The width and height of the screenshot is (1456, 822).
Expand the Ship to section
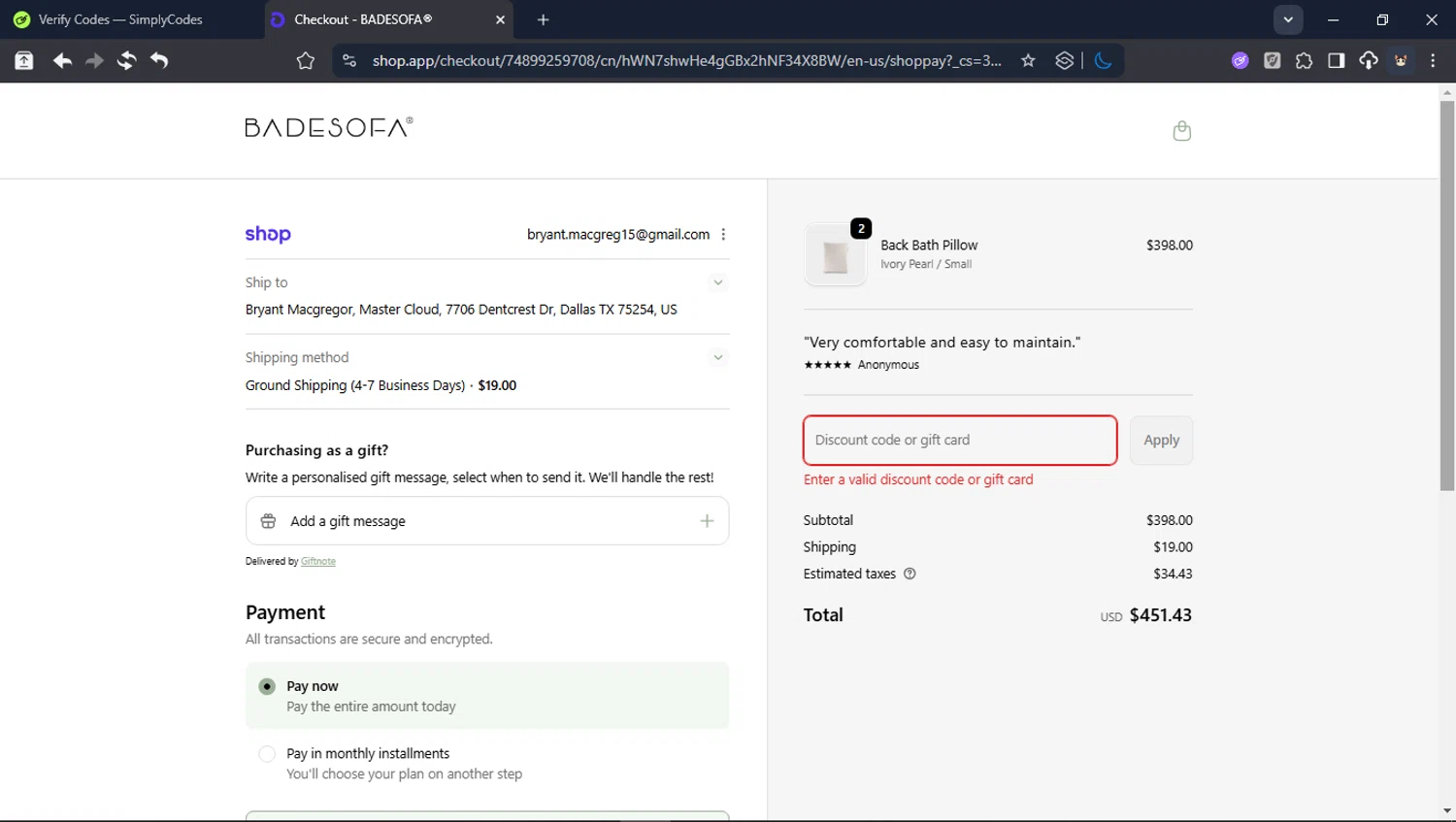(718, 282)
